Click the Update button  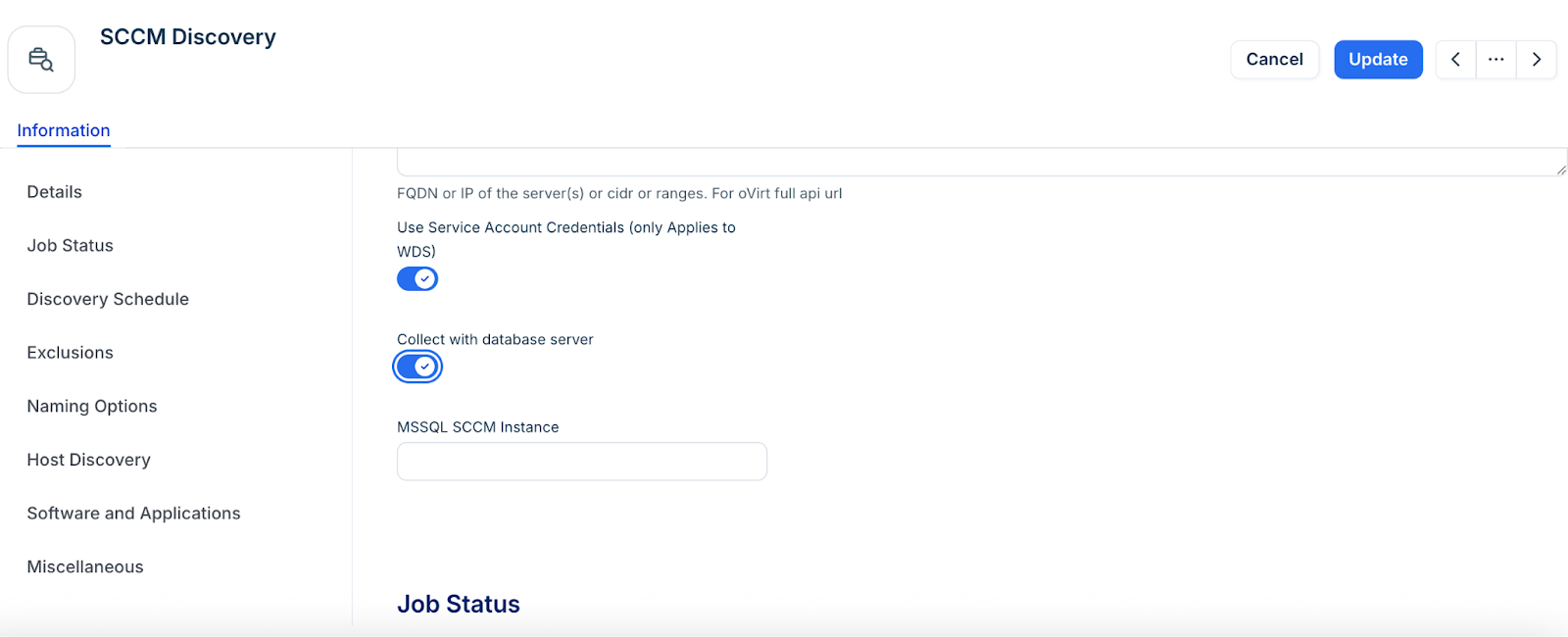1378,60
